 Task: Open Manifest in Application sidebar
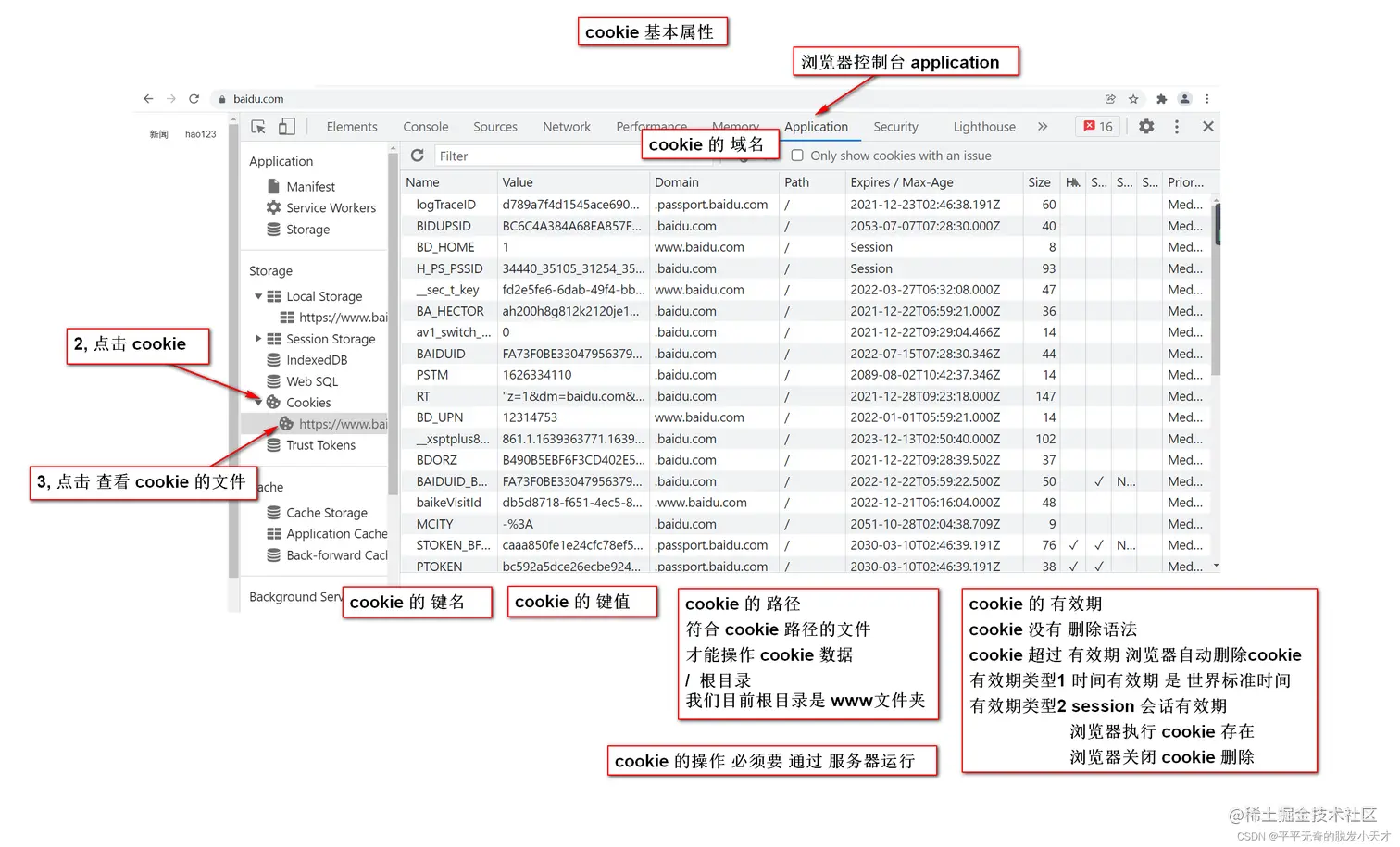pos(310,186)
